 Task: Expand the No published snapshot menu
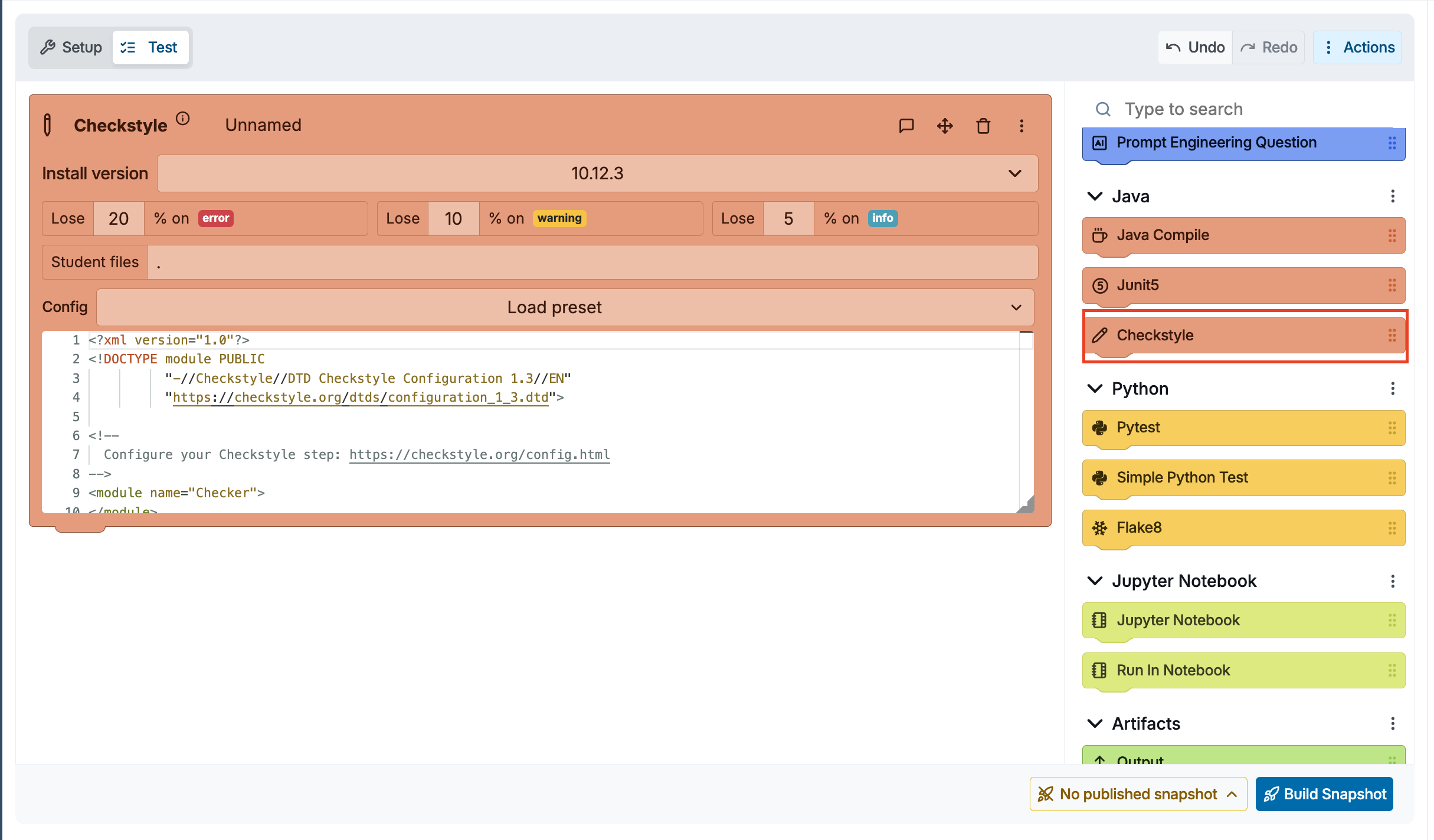coord(1138,794)
